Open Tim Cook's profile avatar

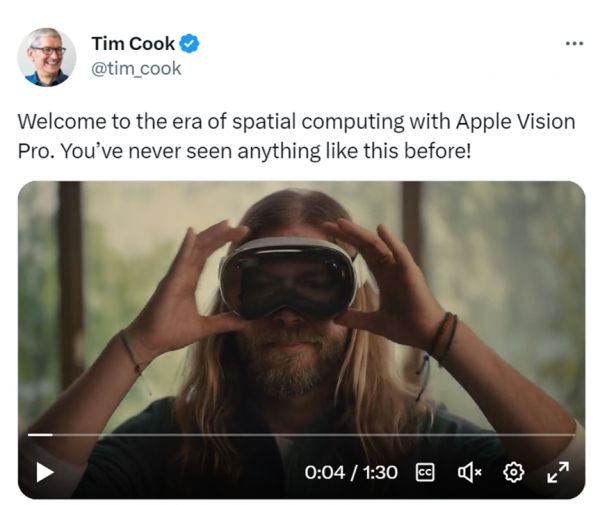point(46,56)
